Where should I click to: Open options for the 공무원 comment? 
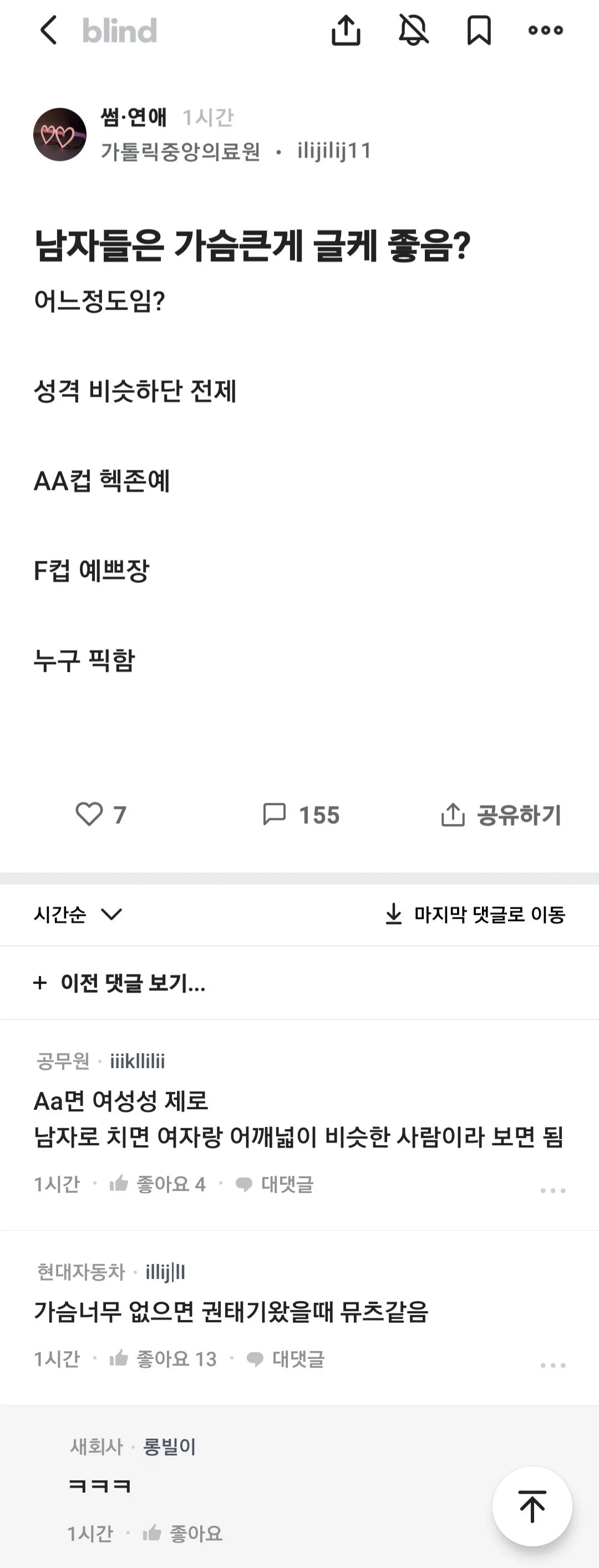(x=553, y=1190)
